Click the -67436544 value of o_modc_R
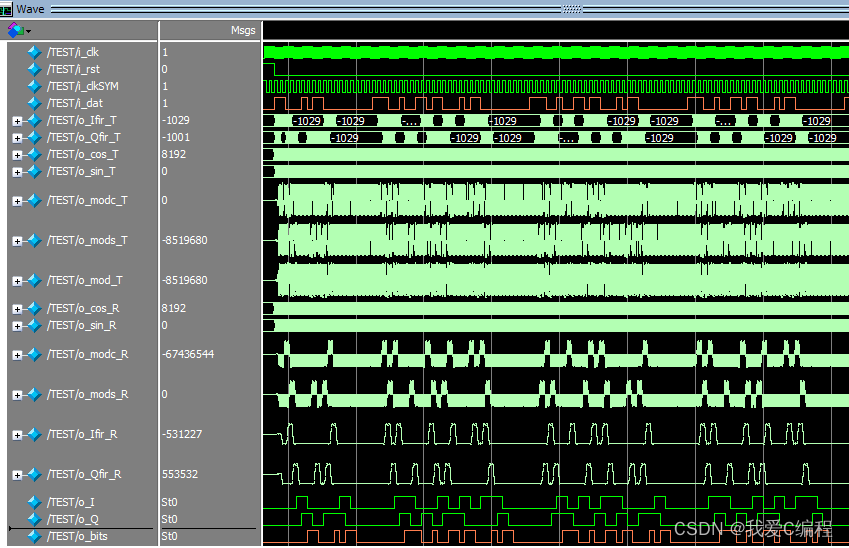 (x=188, y=354)
